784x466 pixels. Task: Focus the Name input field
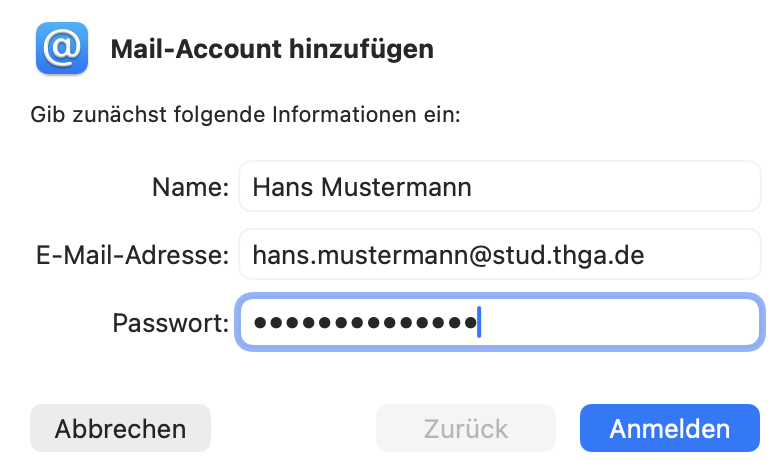500,186
